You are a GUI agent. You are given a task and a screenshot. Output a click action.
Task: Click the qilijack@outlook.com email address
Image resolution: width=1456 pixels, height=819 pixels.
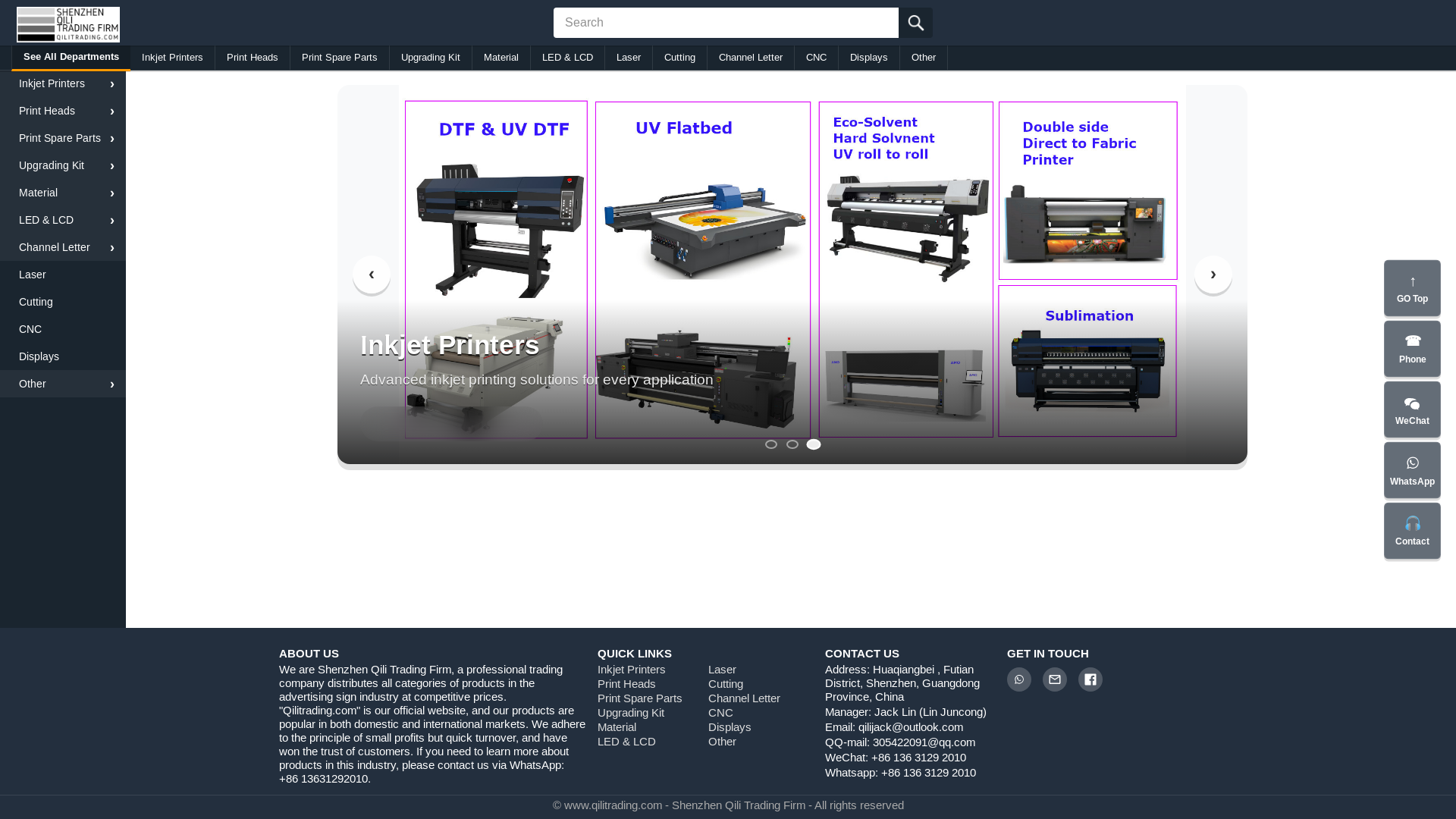click(910, 727)
